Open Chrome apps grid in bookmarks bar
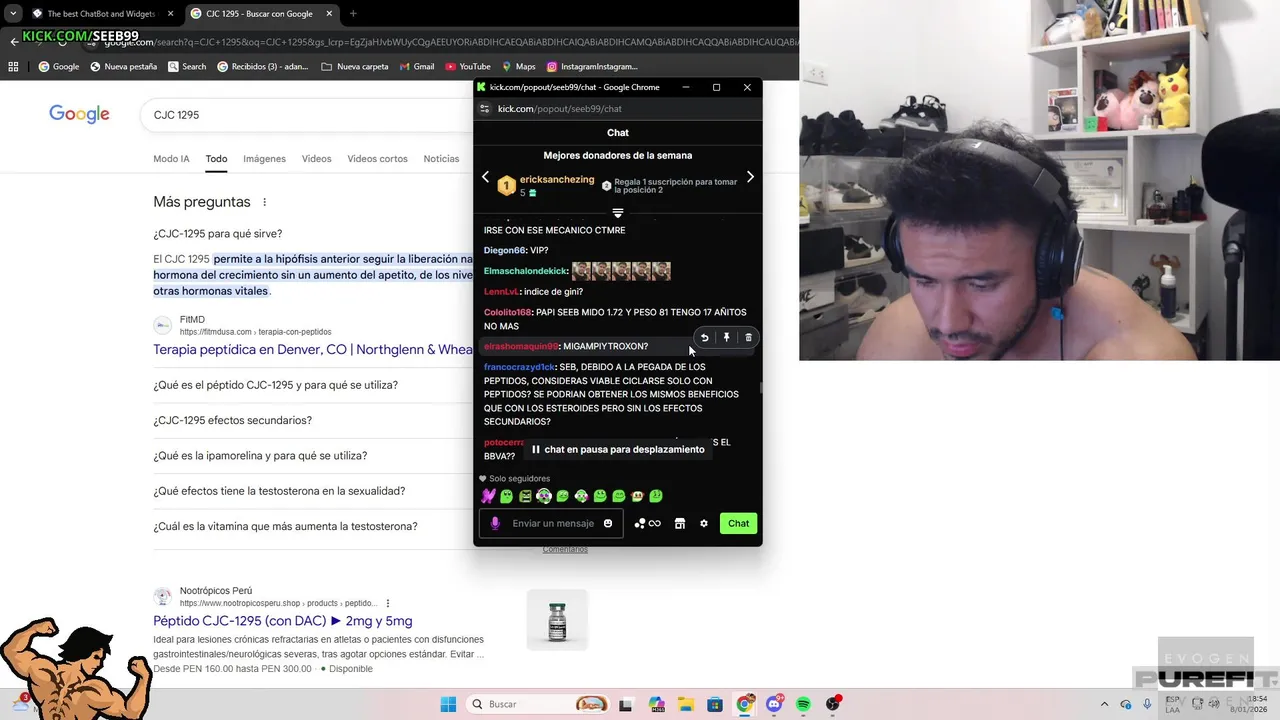Image resolution: width=1280 pixels, height=720 pixels. coord(13,66)
